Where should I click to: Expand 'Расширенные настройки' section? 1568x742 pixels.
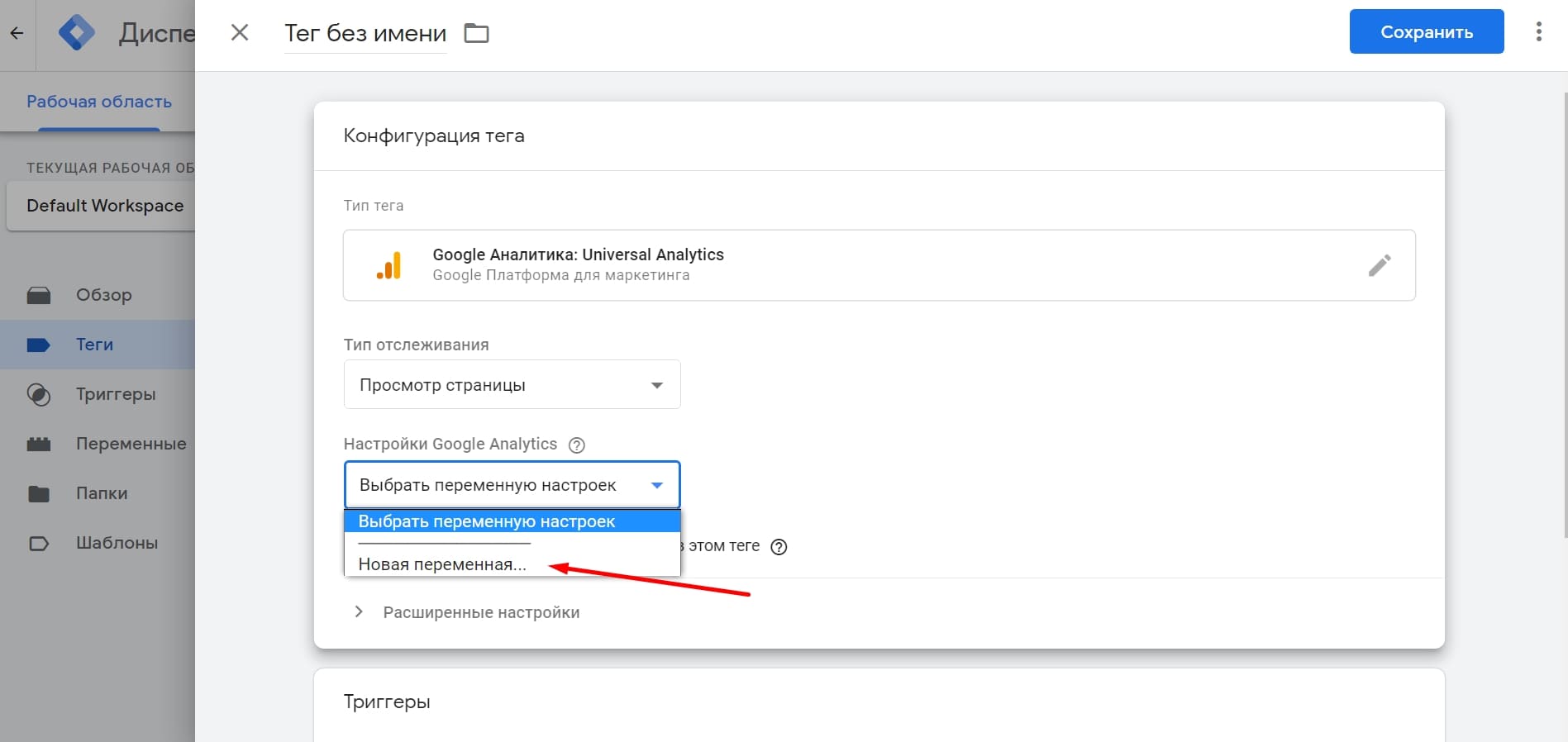(x=466, y=612)
